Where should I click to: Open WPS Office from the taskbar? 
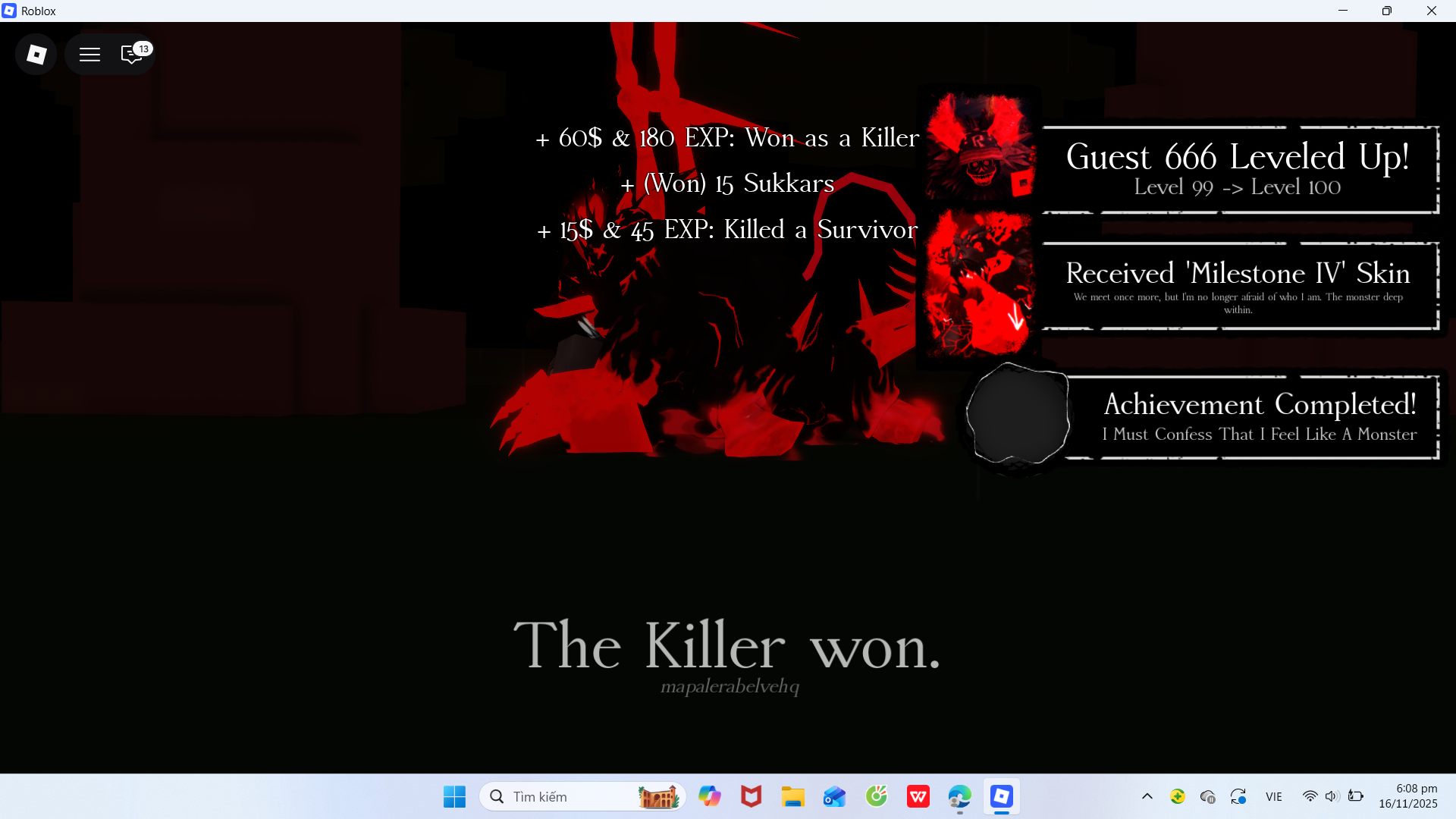918,796
